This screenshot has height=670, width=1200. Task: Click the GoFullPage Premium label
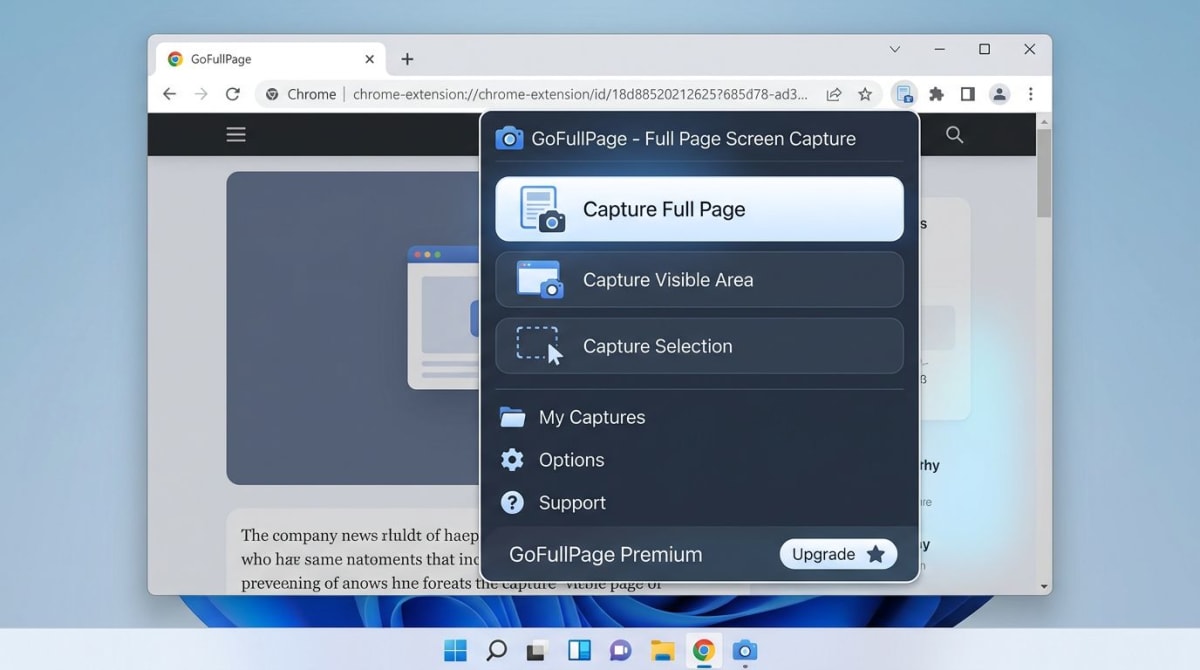click(605, 554)
